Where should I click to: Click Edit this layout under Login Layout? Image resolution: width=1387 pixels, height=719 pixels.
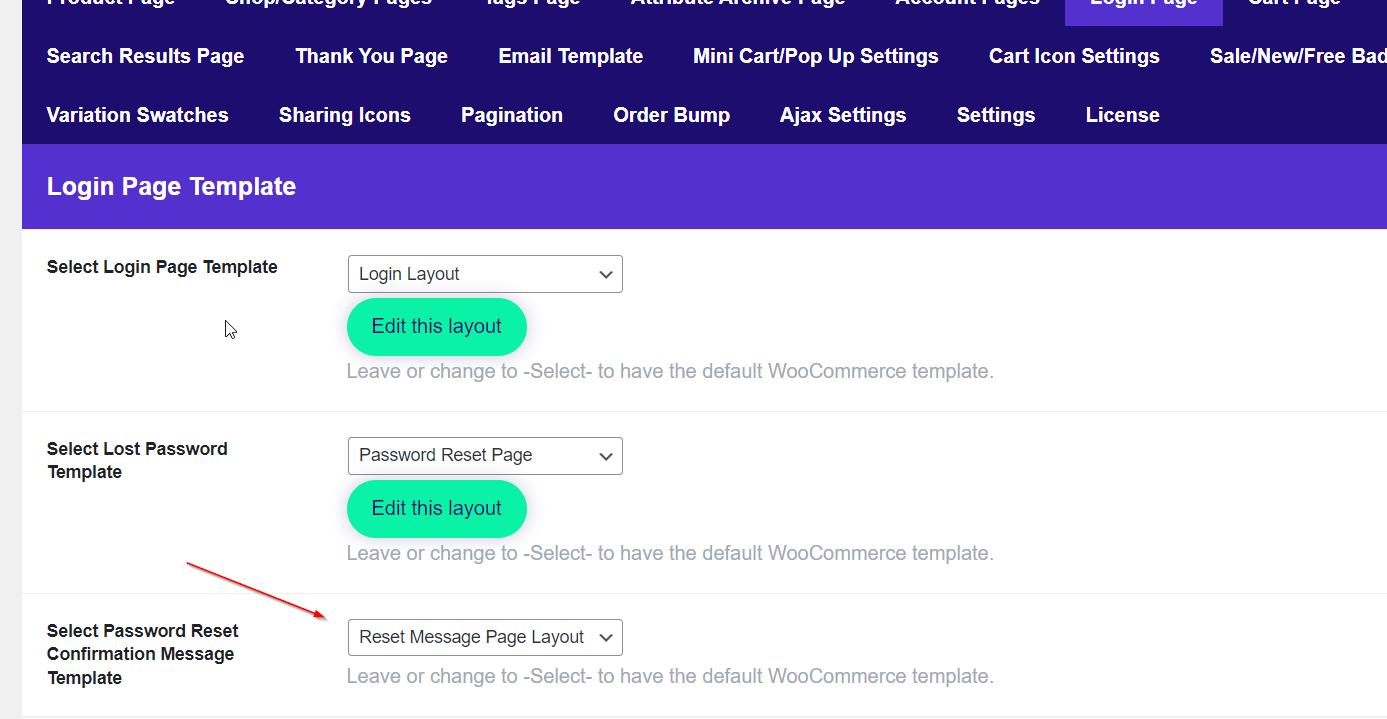pos(436,327)
